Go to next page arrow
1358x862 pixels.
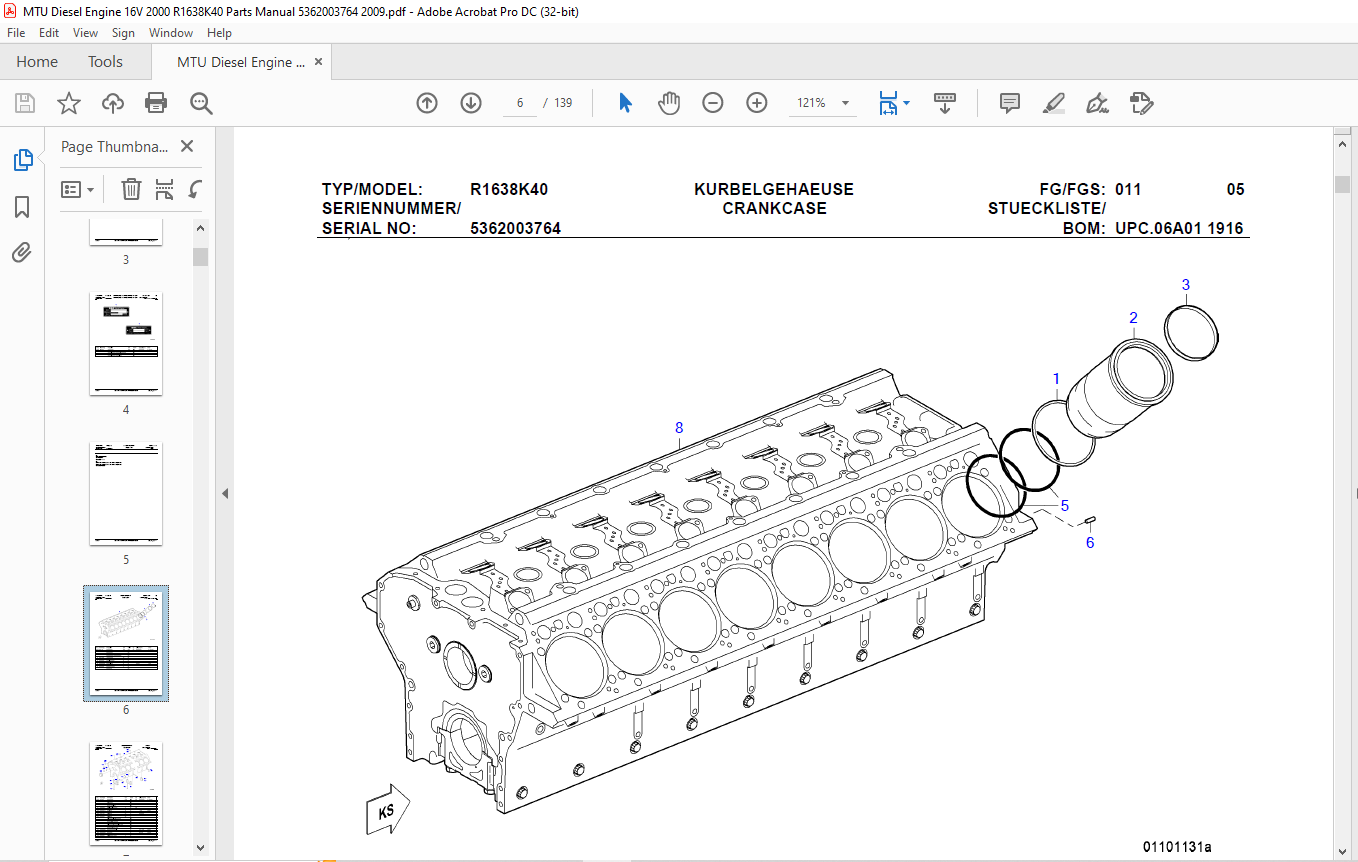tap(471, 103)
